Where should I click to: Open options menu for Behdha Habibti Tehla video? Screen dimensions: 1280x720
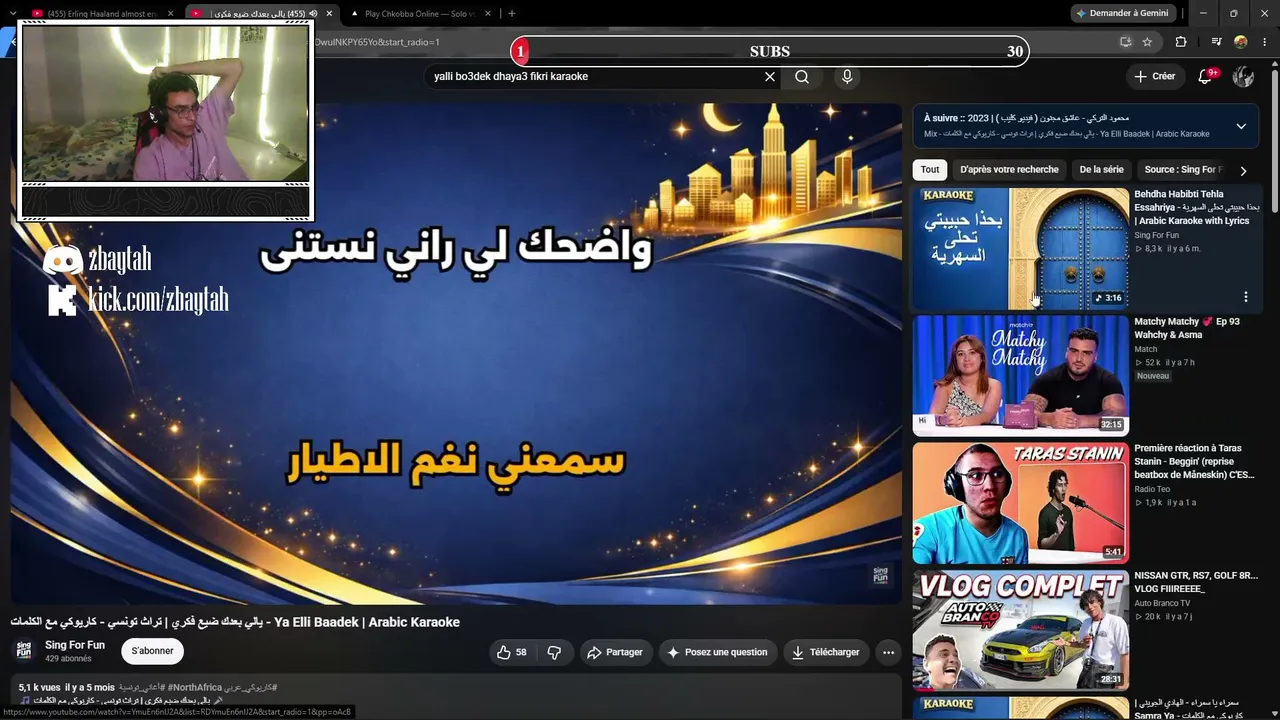pyautogui.click(x=1246, y=297)
